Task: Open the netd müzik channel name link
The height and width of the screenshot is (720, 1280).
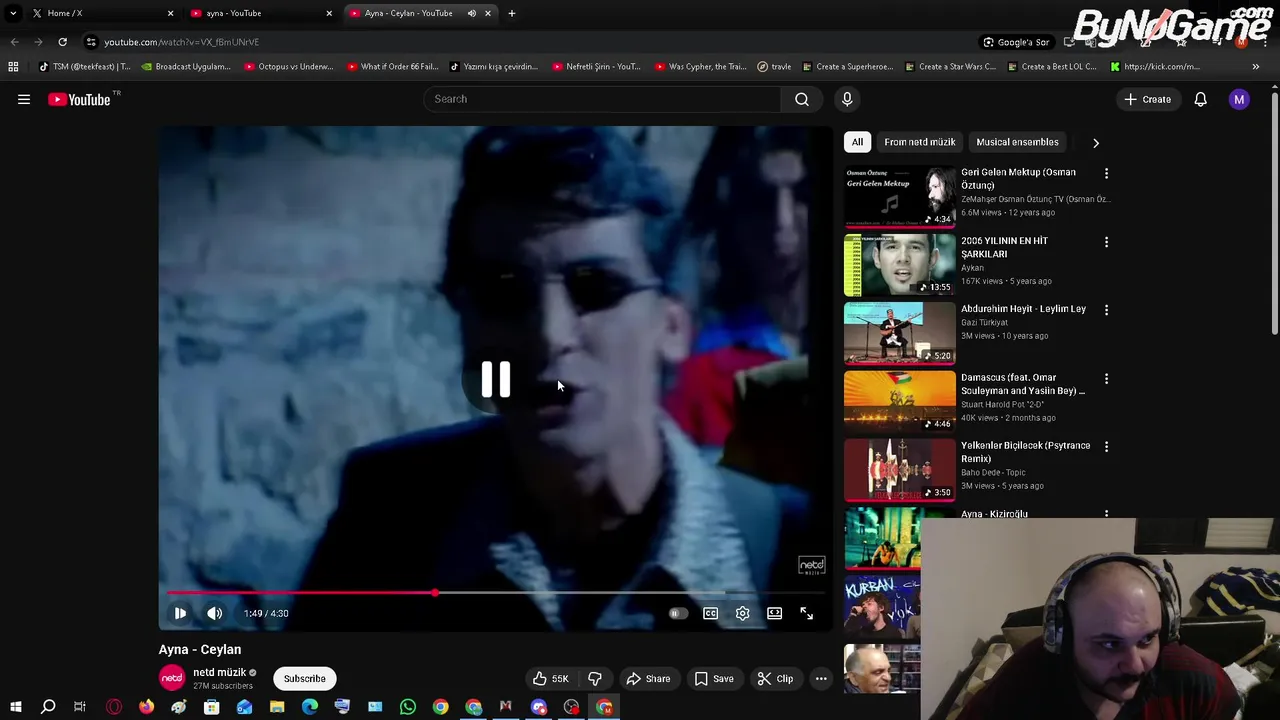Action: click(x=219, y=673)
